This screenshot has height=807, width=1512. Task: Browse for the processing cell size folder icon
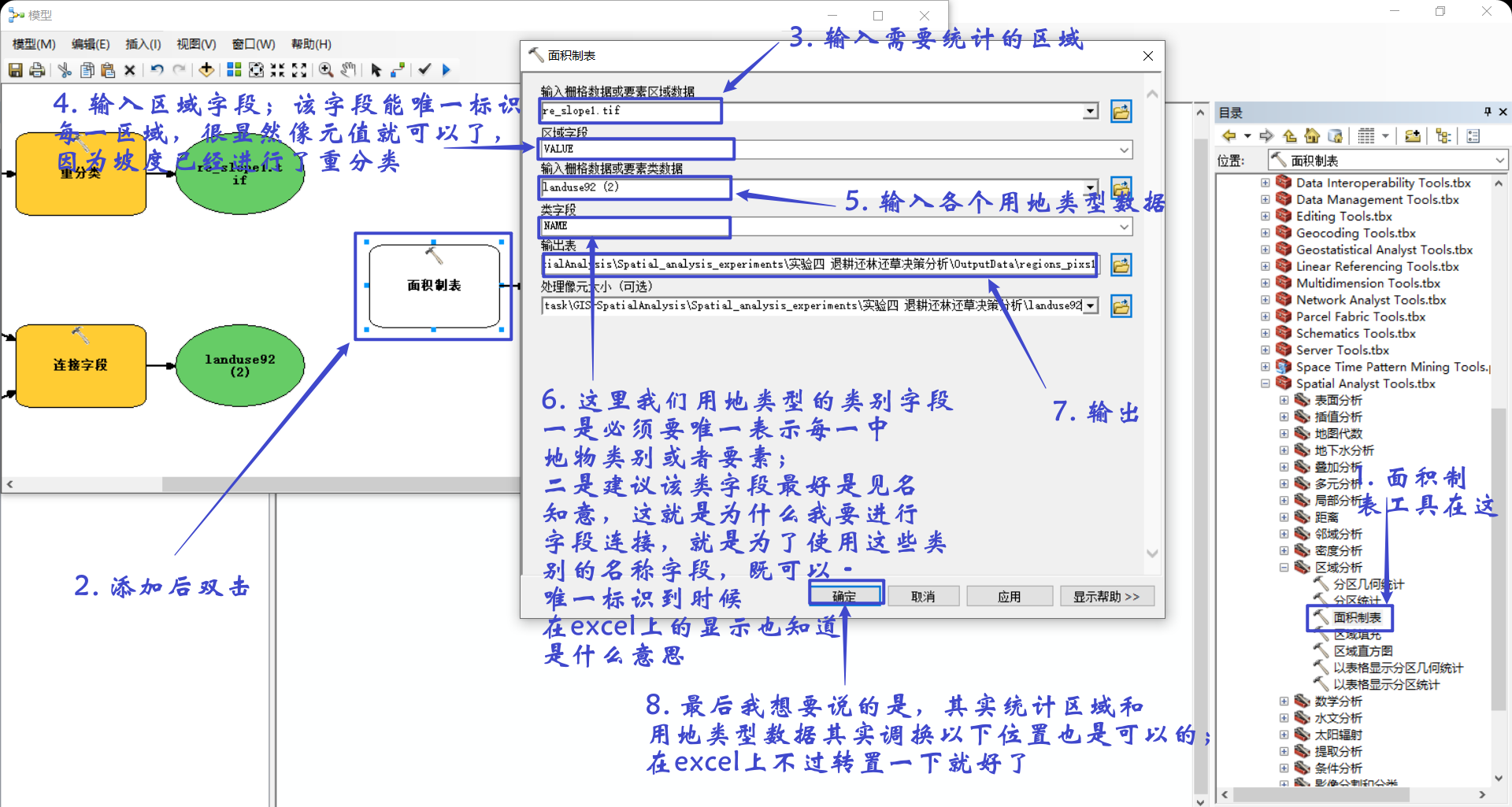1121,305
